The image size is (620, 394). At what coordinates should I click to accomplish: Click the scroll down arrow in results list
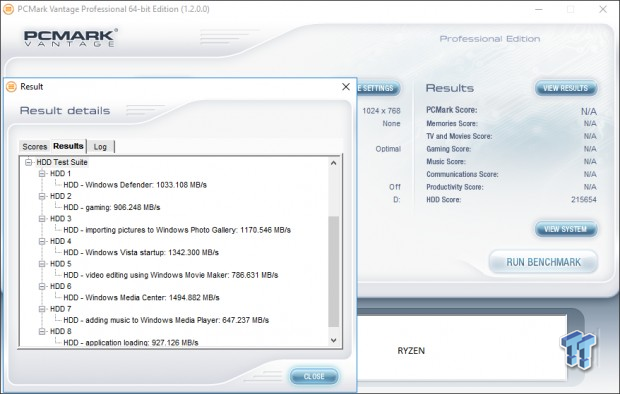point(334,340)
